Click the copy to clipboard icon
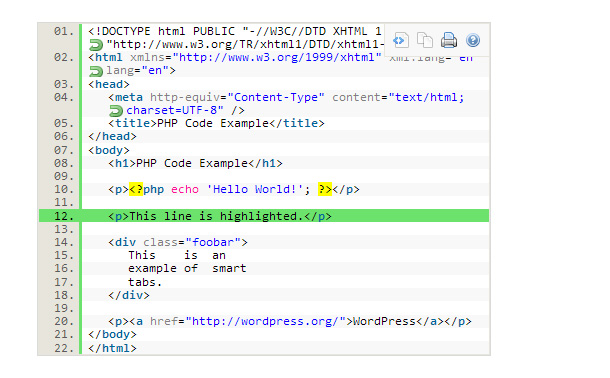 pyautogui.click(x=425, y=40)
